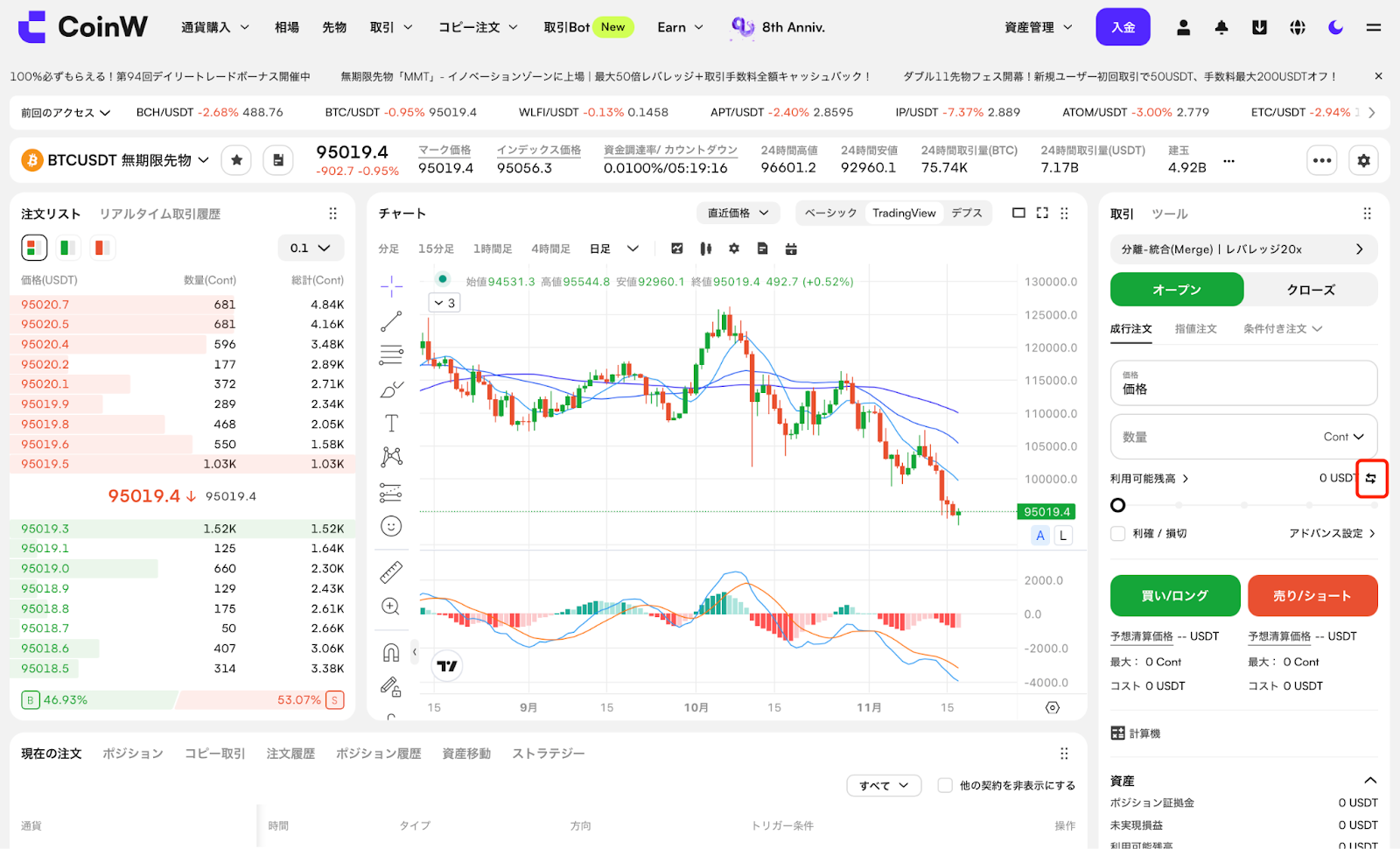This screenshot has width=1400, height=849.
Task: Open the language globe icon
Action: 1298,27
